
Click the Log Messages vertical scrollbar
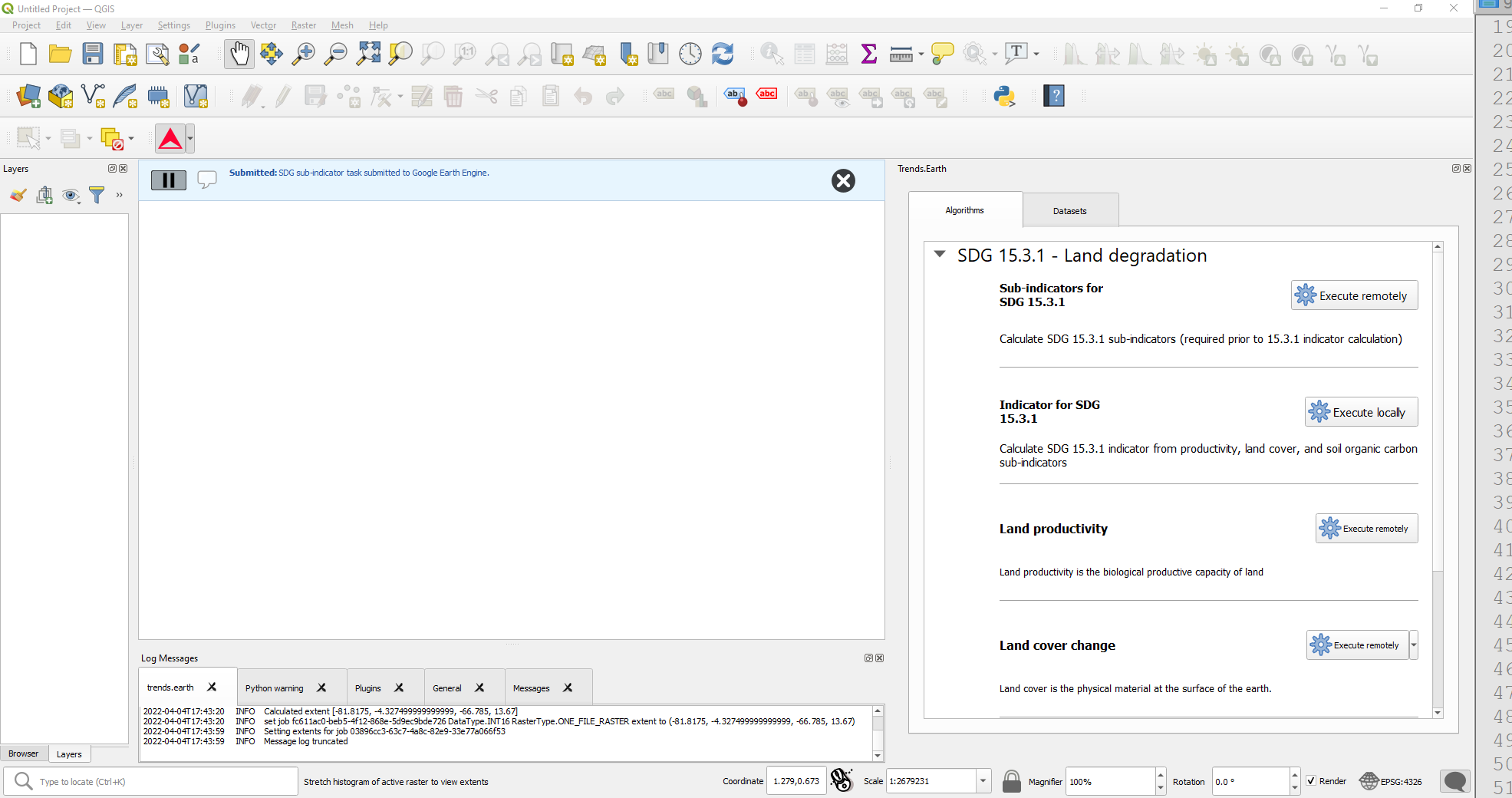[x=878, y=733]
